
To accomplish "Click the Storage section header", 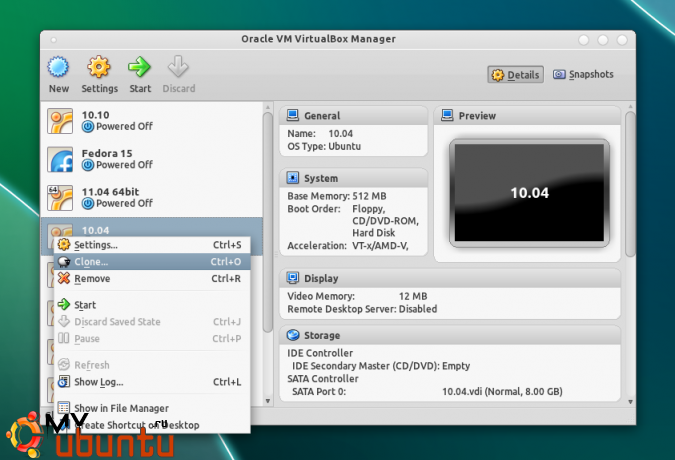I will pyautogui.click(x=450, y=335).
